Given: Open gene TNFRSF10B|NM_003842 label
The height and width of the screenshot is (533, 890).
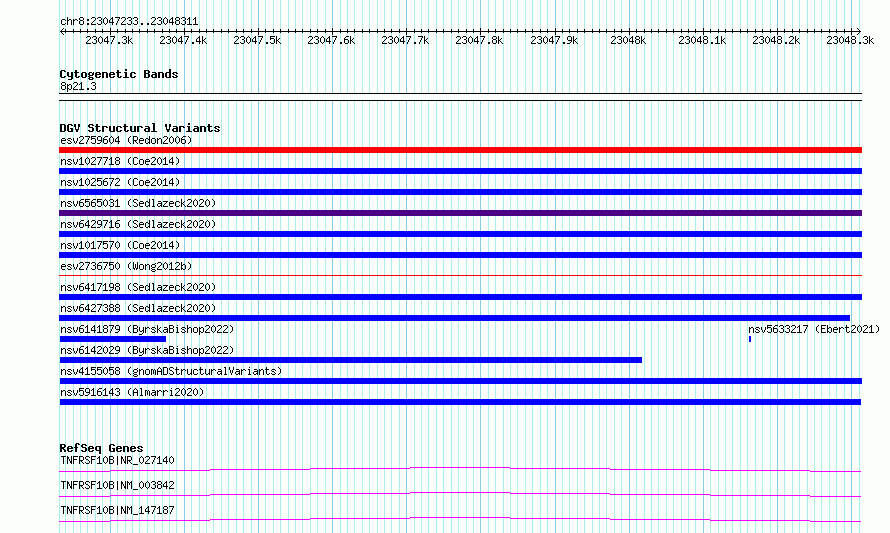Looking at the screenshot, I should (x=117, y=485).
